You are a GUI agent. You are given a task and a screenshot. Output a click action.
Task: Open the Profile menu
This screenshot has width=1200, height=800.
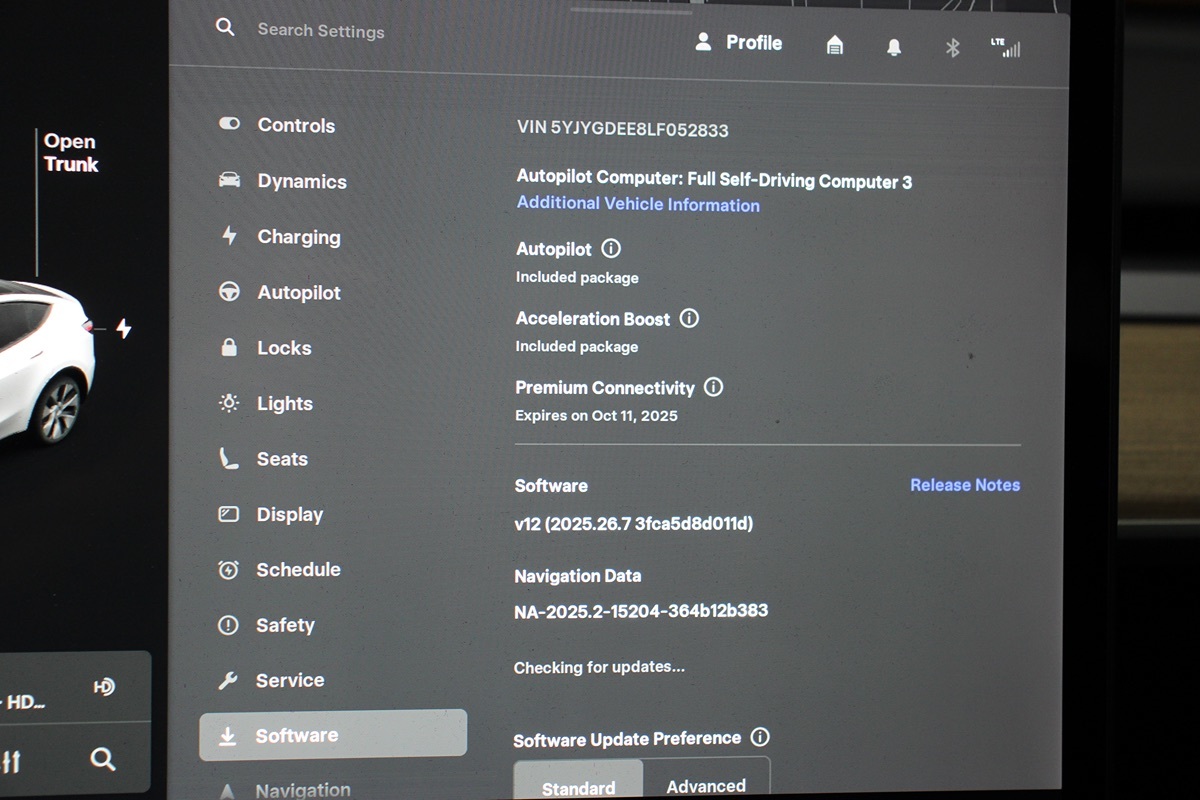pos(739,42)
